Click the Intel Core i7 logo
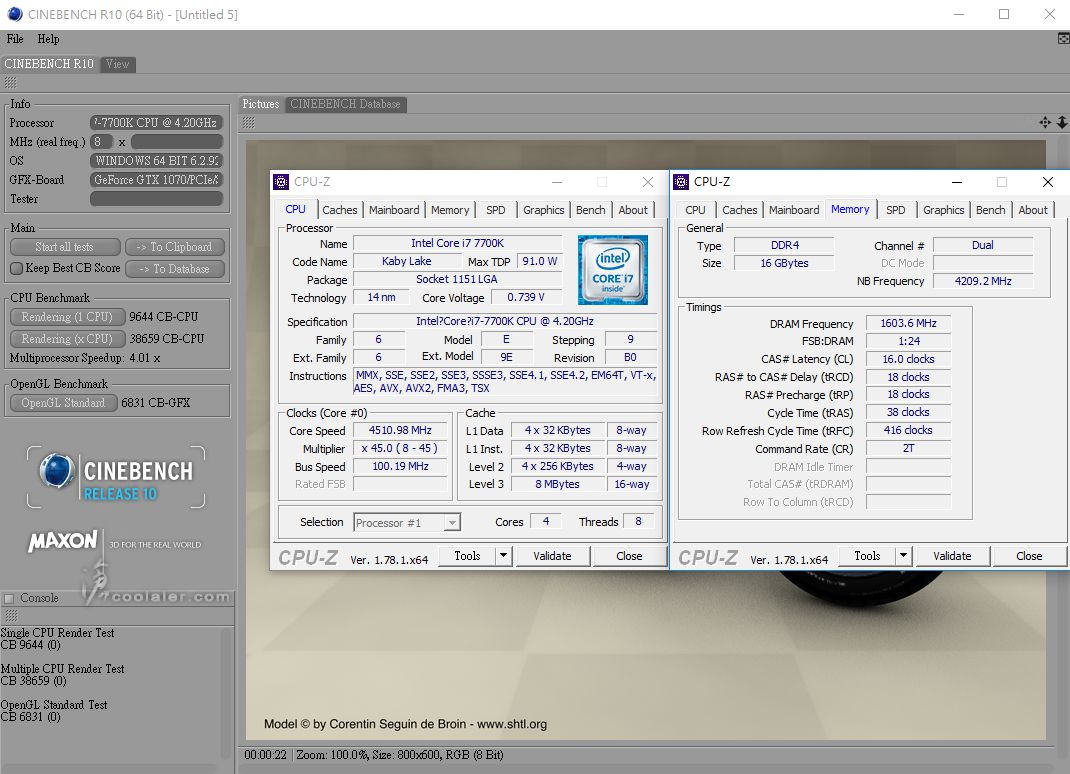 point(612,270)
